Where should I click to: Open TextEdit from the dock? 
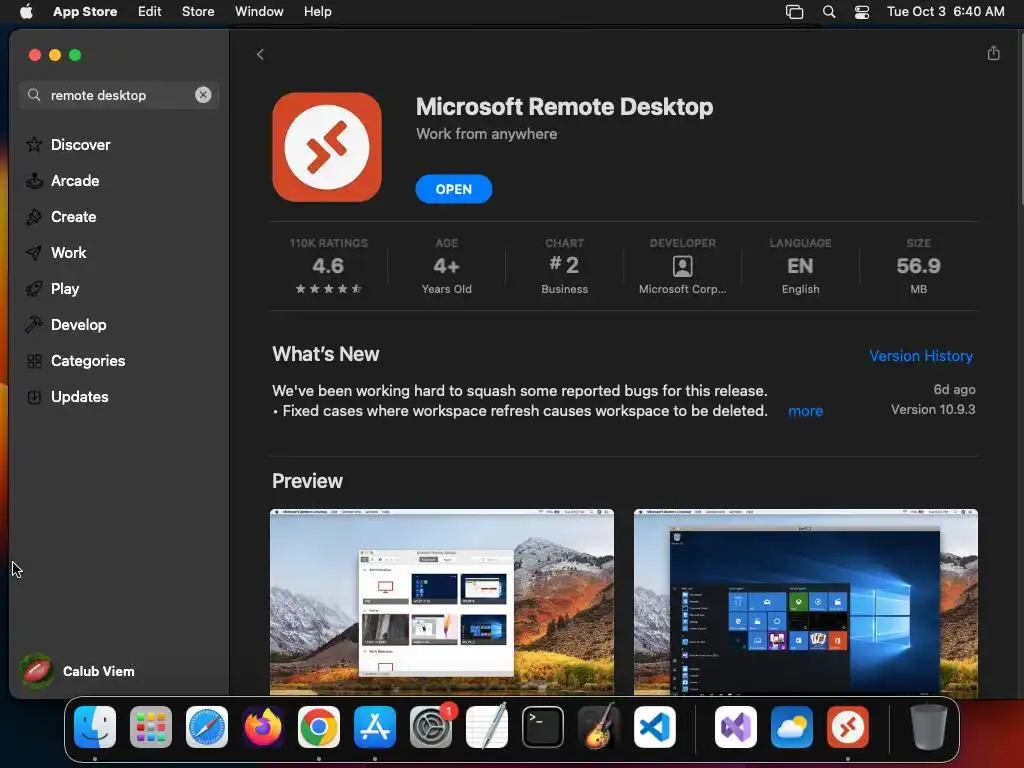487,727
